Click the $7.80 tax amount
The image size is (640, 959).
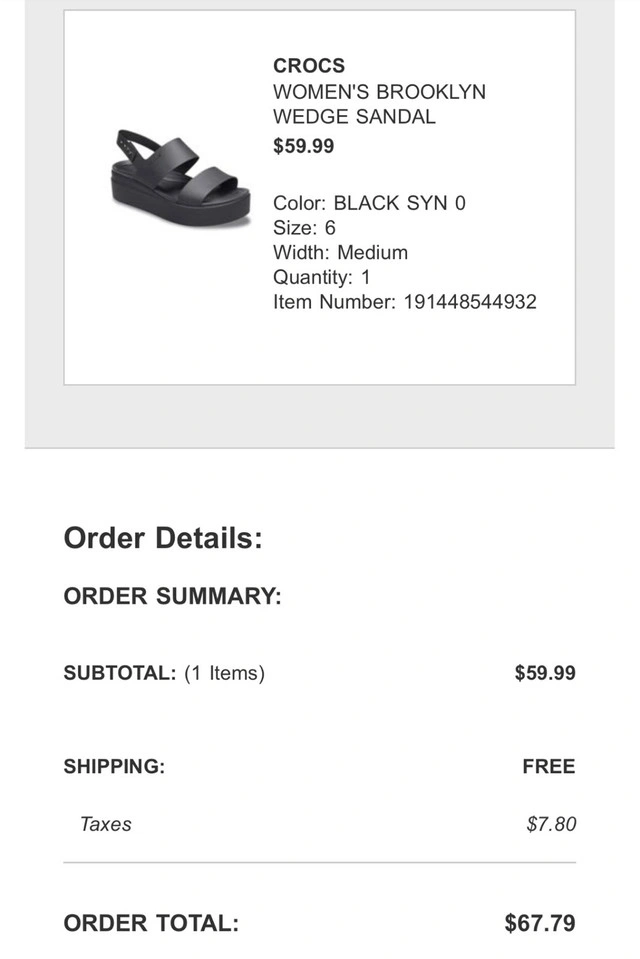pyautogui.click(x=551, y=824)
